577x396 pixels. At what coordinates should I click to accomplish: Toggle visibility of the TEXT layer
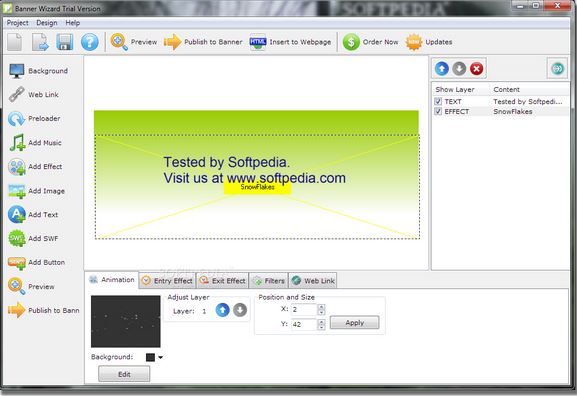point(438,101)
